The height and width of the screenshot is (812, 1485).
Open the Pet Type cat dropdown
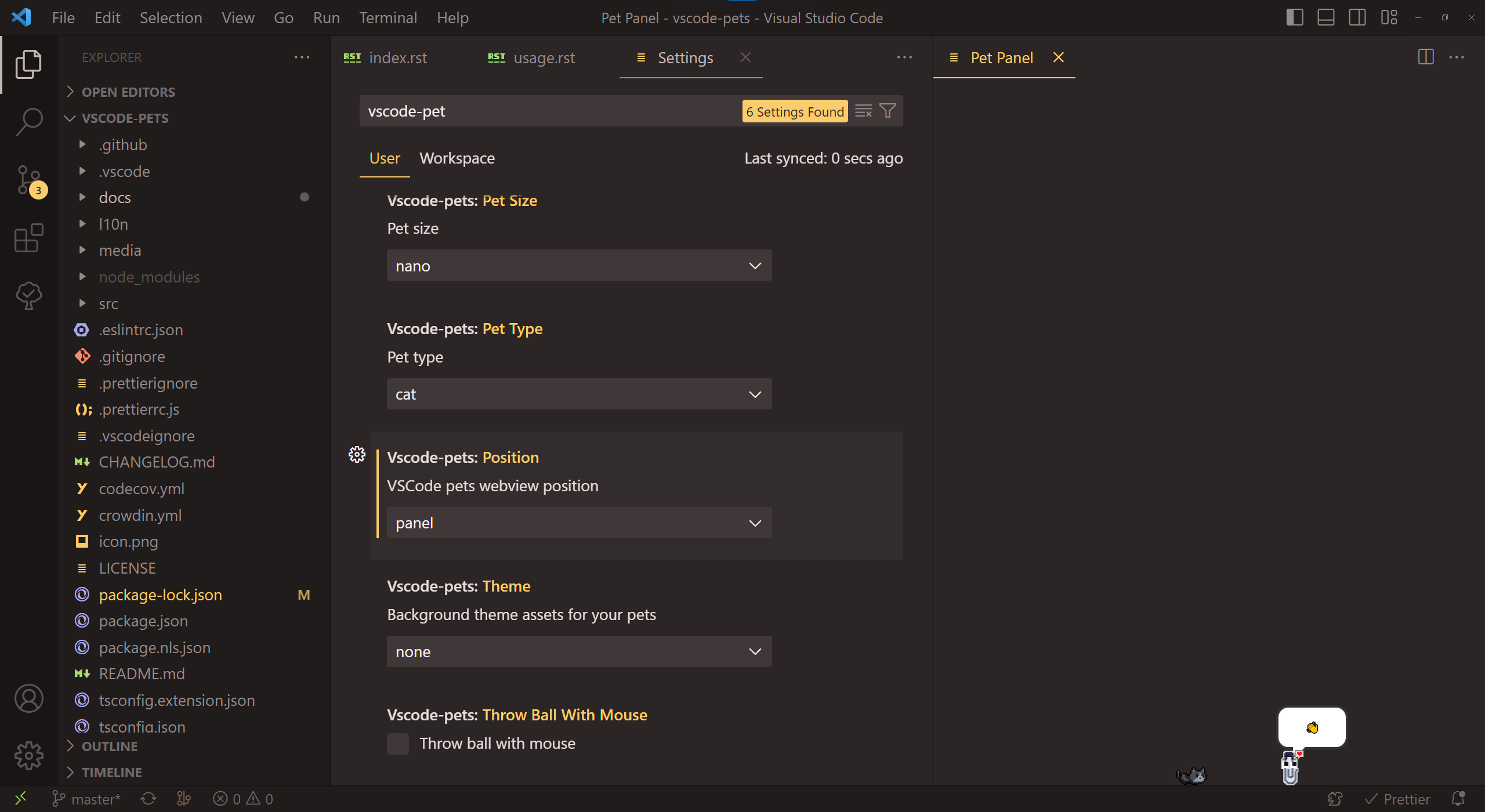point(579,394)
